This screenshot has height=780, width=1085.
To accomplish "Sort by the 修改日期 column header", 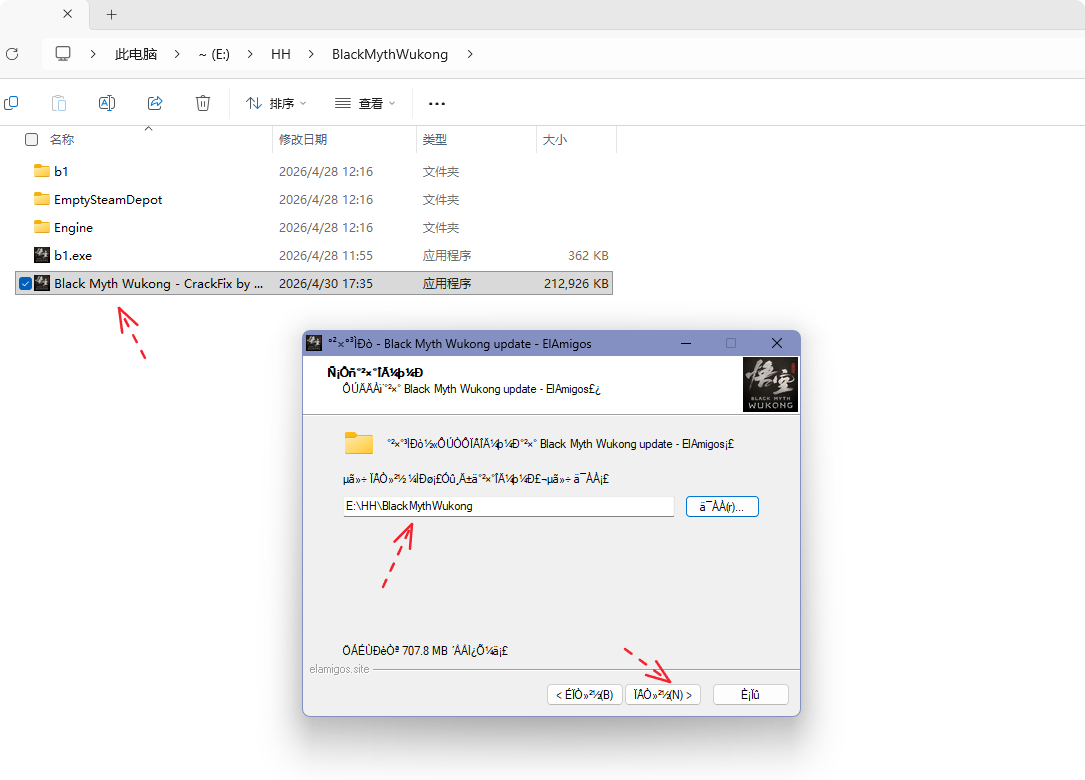I will pos(302,140).
